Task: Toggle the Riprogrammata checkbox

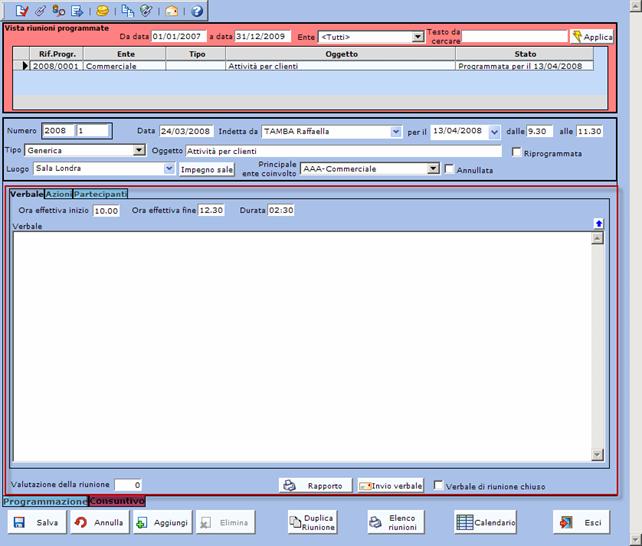Action: (516, 152)
